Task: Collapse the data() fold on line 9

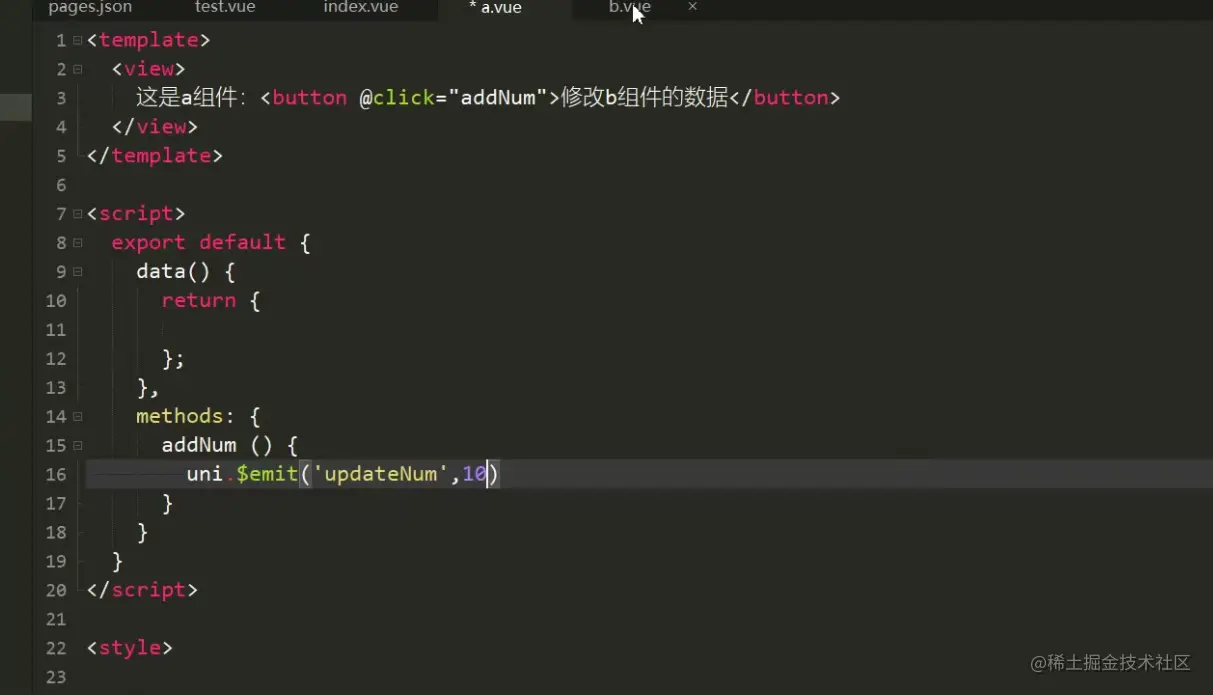Action: 78,272
